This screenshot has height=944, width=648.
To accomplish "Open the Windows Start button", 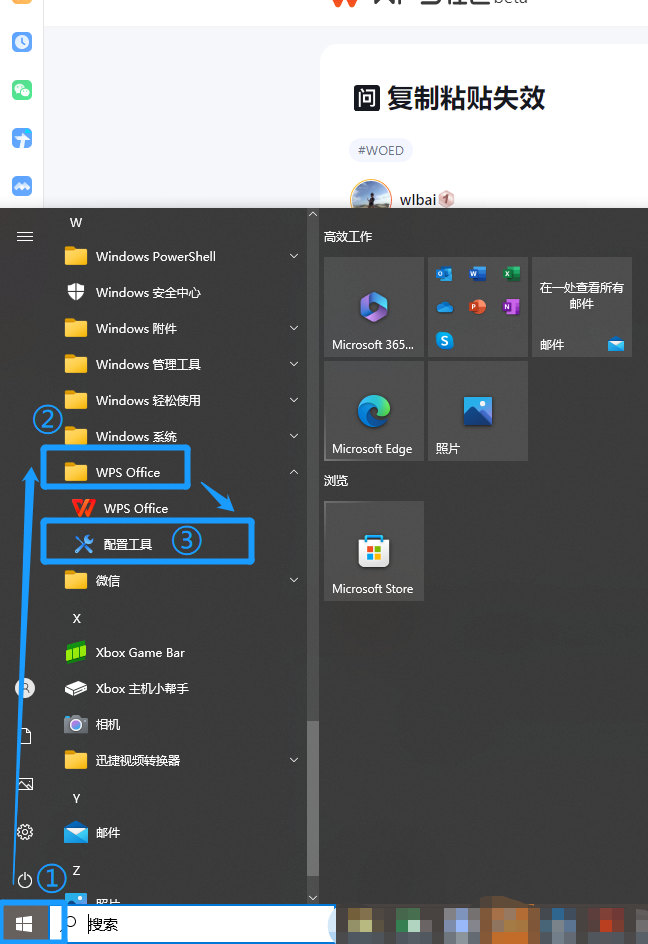I will 24,923.
